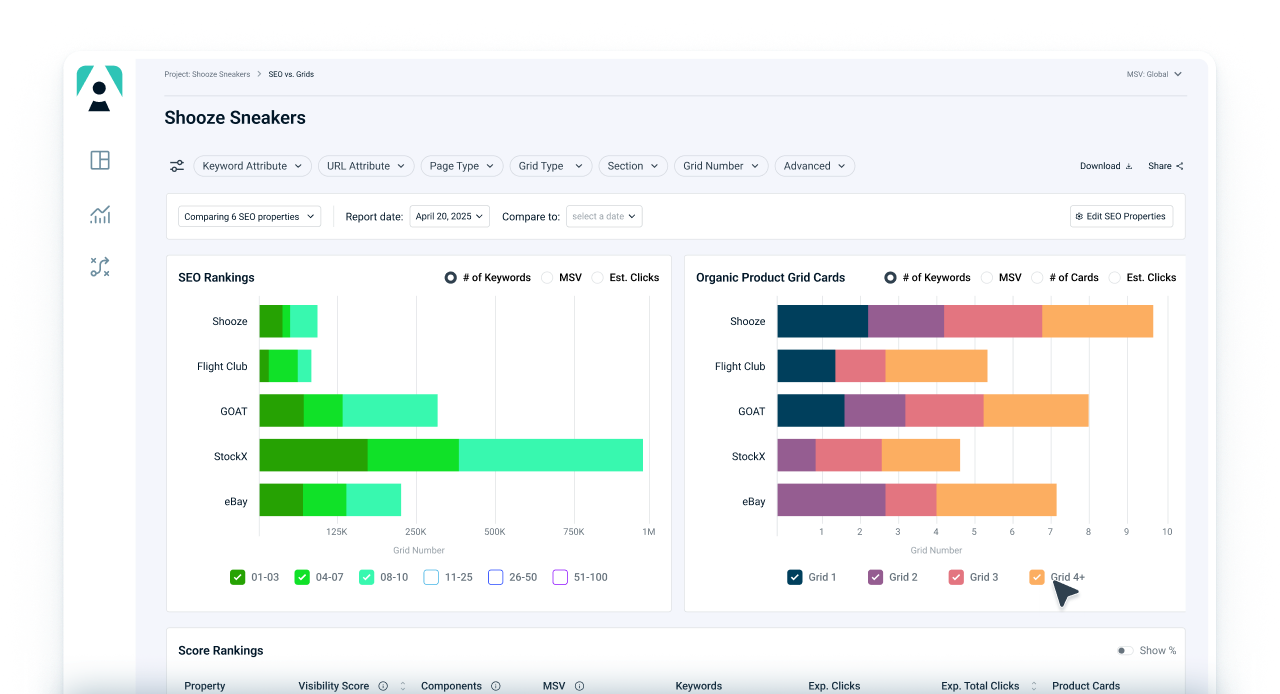This screenshot has width=1280, height=694.
Task: Click GOAT light green 08-10 bar segment
Action: pos(390,410)
